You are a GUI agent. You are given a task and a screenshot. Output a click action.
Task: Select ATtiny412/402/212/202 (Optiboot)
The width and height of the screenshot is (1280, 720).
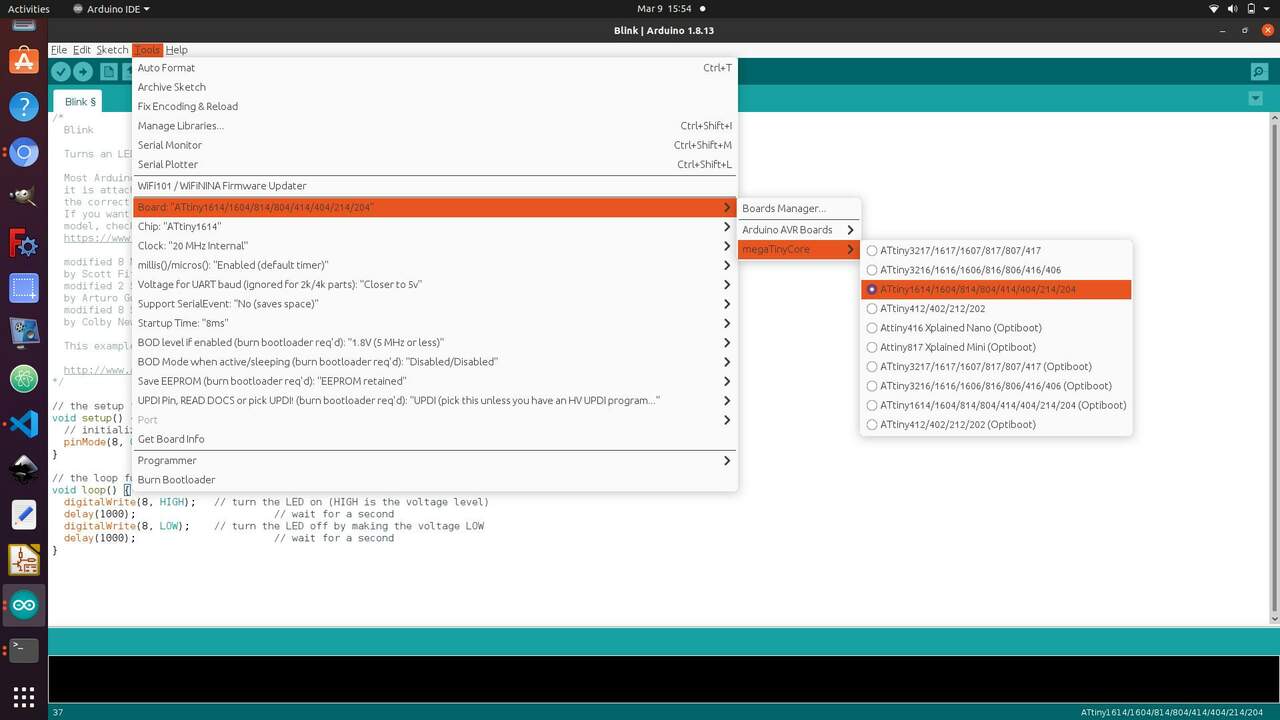pyautogui.click(x=996, y=425)
